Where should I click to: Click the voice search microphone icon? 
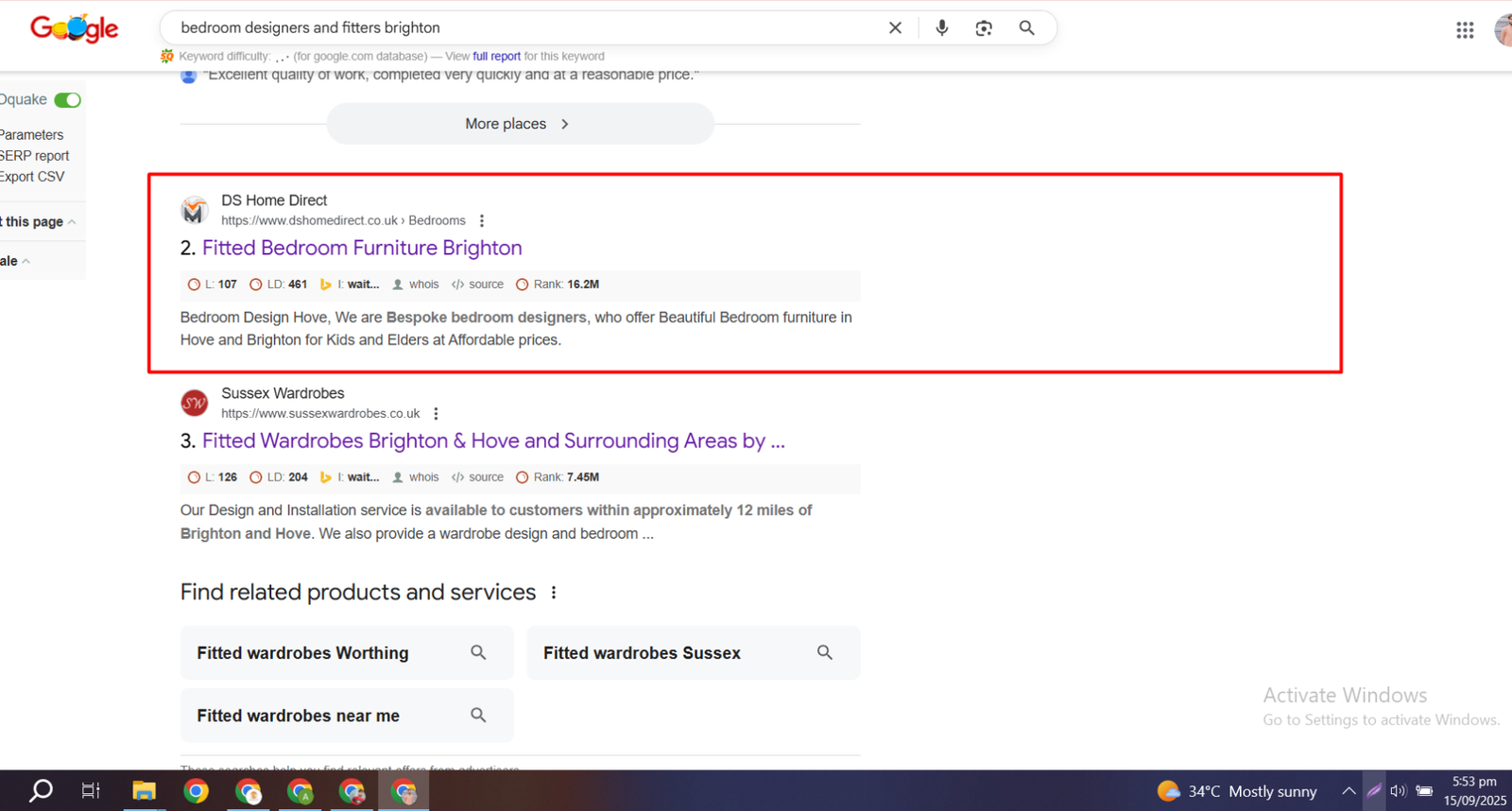941,28
